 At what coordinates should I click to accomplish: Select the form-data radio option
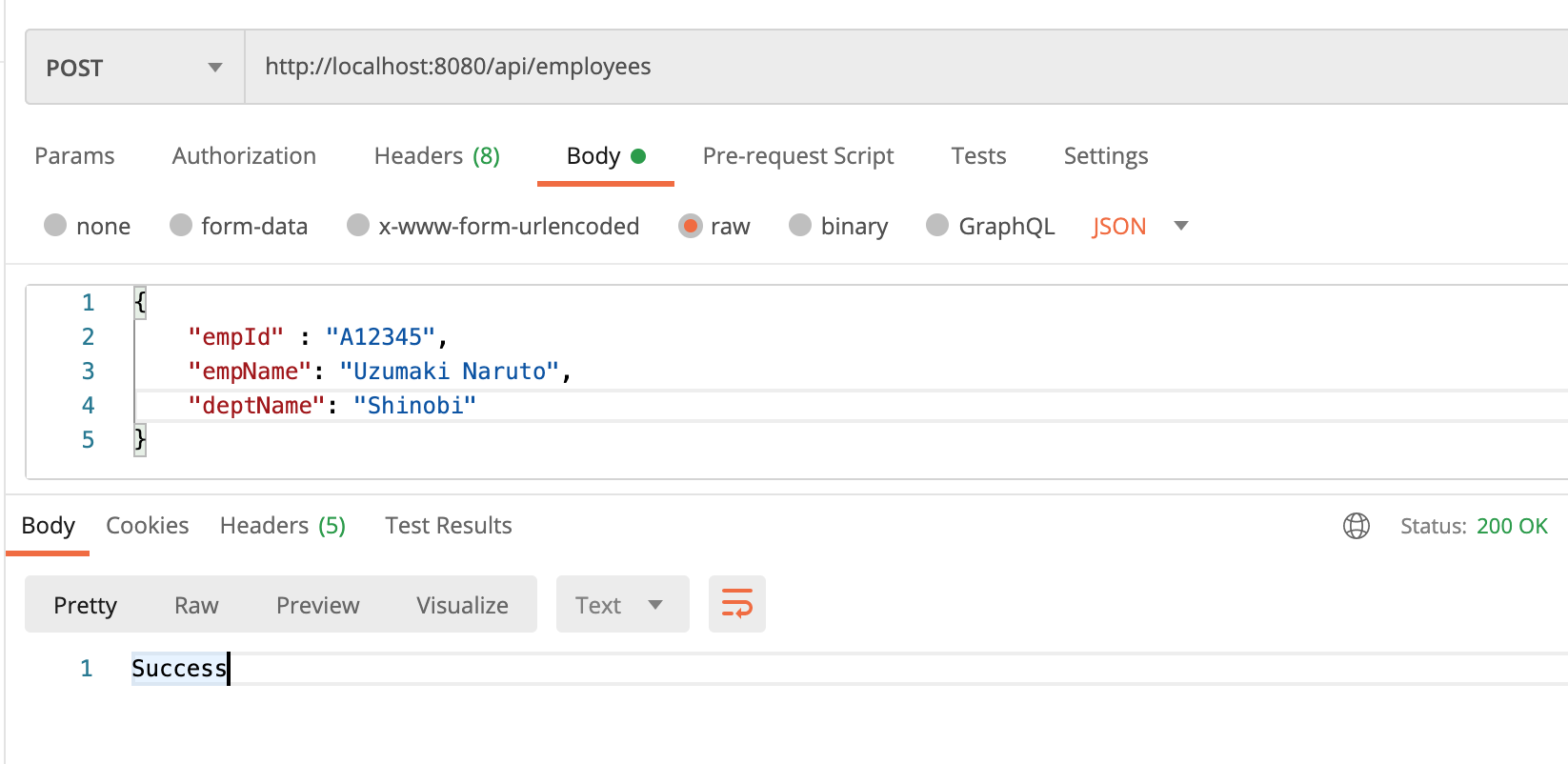(181, 226)
